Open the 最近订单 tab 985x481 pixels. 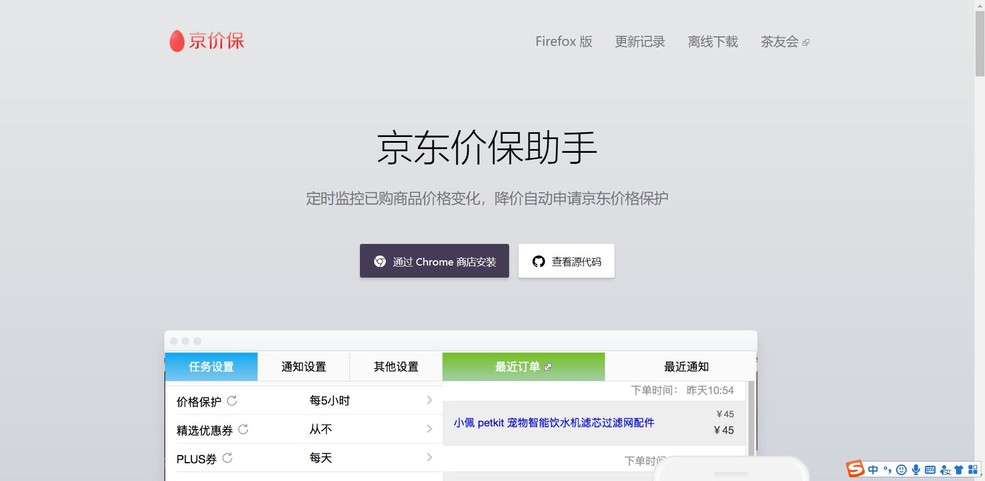[523, 367]
